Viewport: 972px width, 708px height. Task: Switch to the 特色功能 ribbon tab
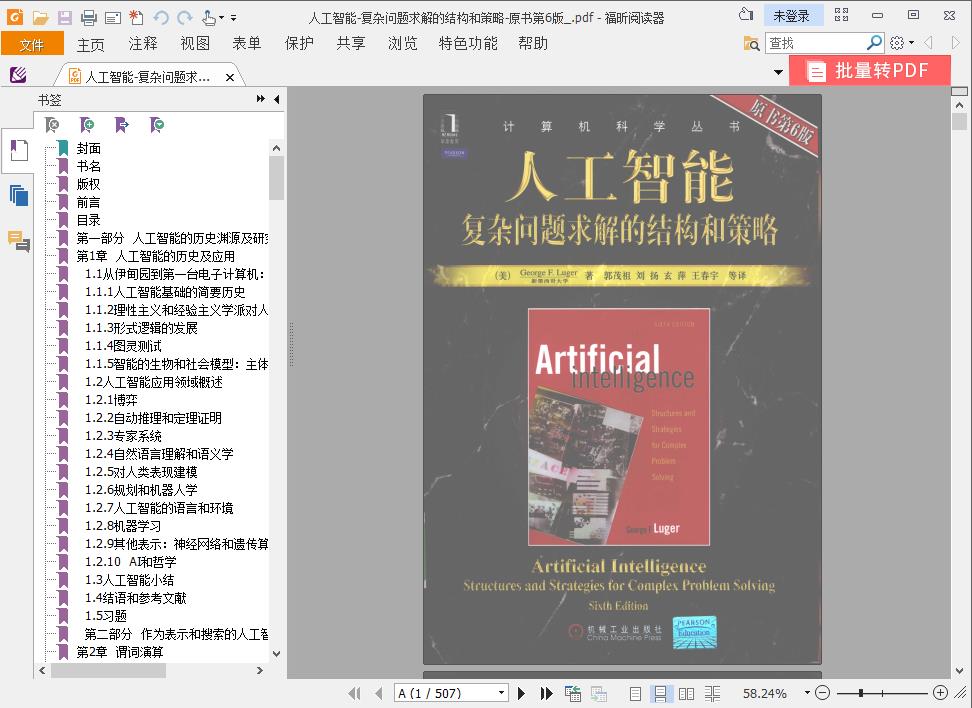468,43
